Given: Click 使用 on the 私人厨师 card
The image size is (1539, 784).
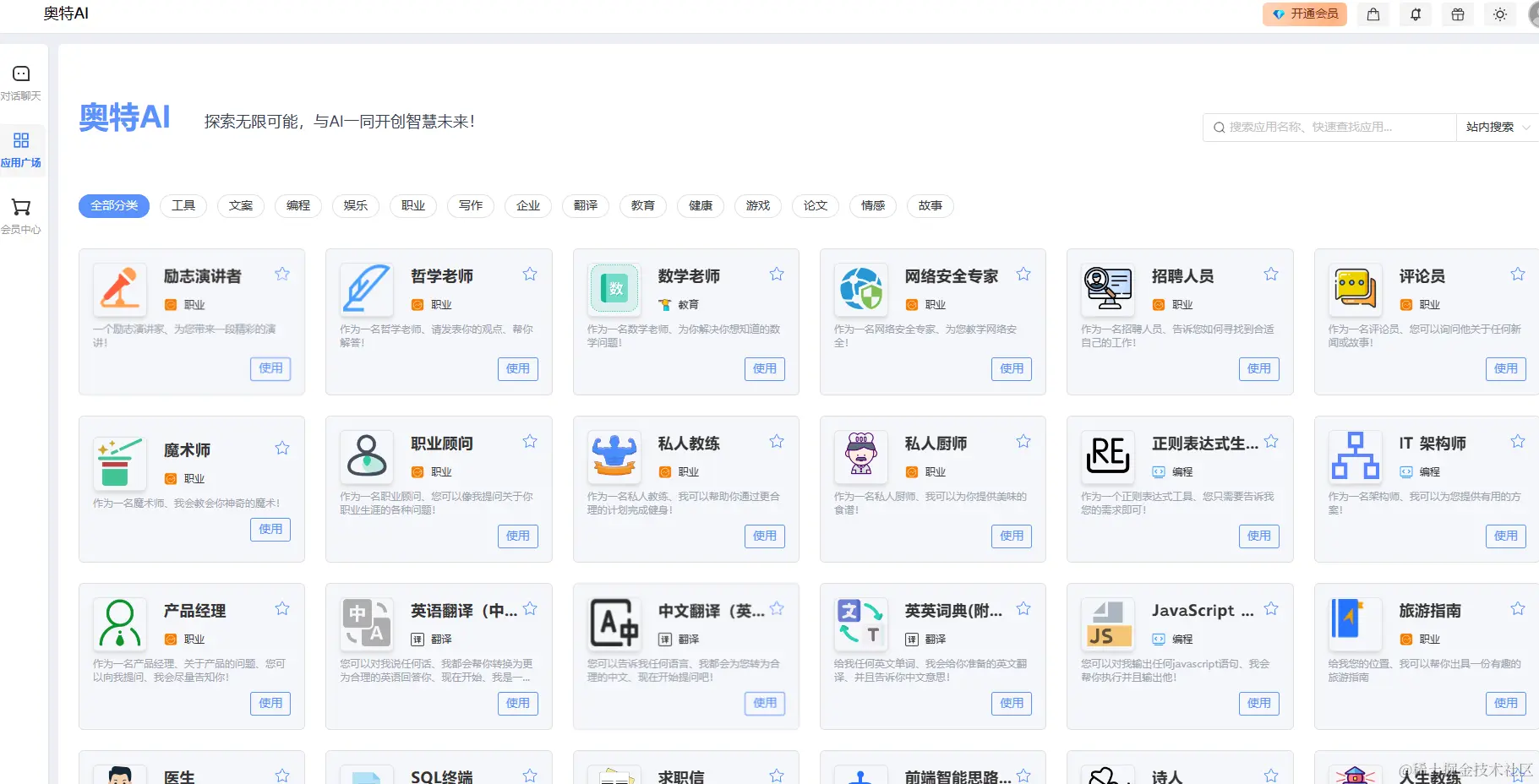Looking at the screenshot, I should 1012,536.
